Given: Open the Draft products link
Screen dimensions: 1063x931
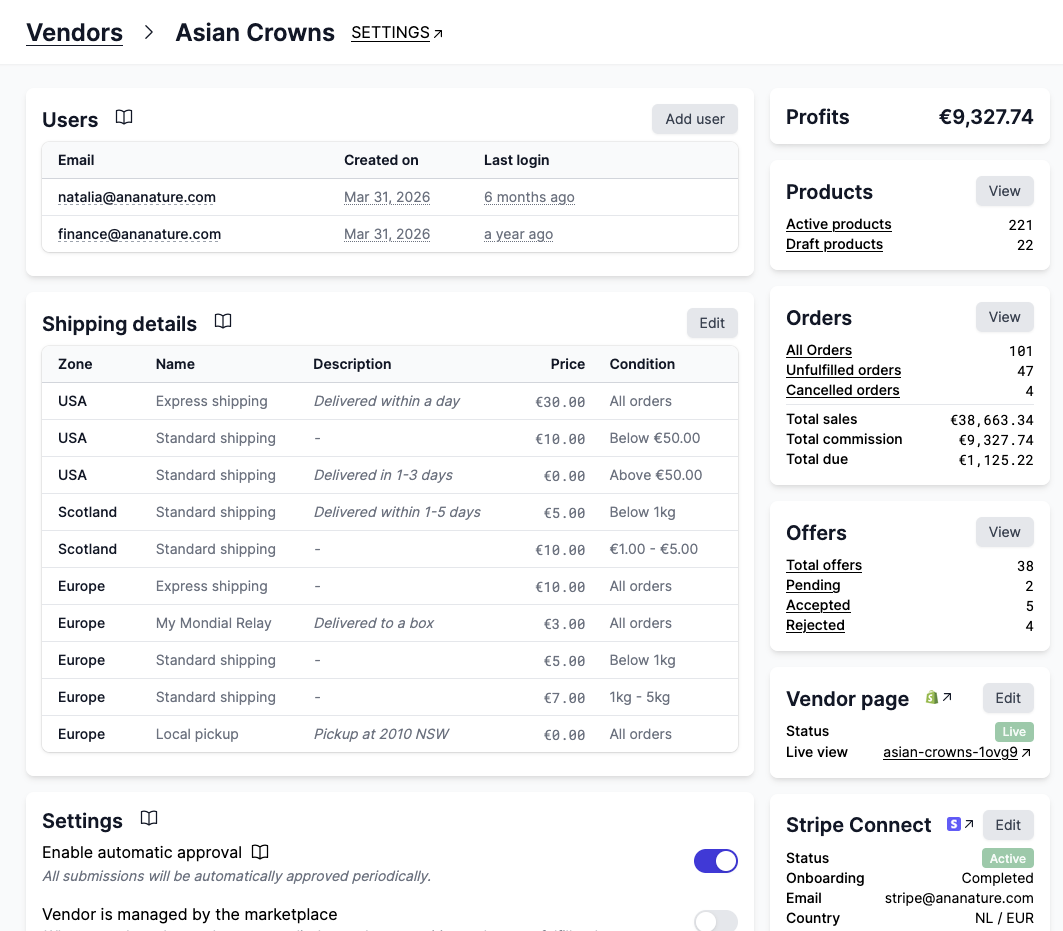Looking at the screenshot, I should pyautogui.click(x=834, y=244).
